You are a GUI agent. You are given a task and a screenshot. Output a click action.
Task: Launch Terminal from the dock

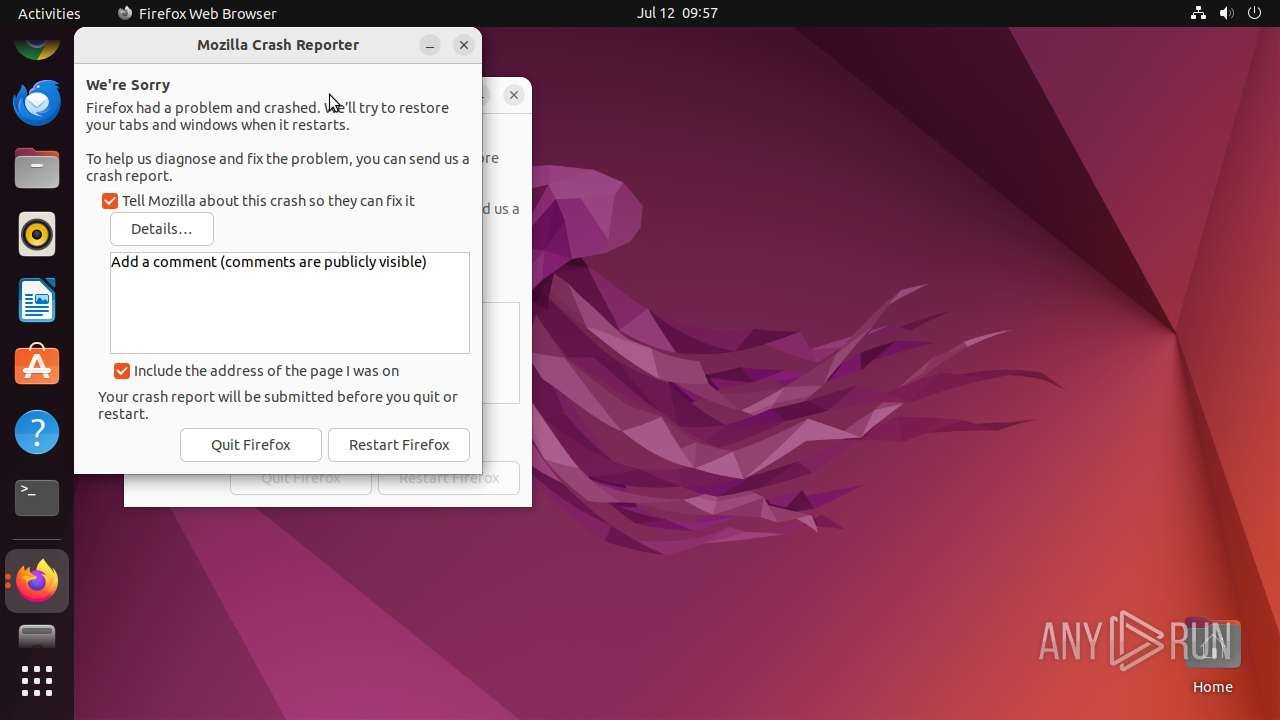click(37, 498)
